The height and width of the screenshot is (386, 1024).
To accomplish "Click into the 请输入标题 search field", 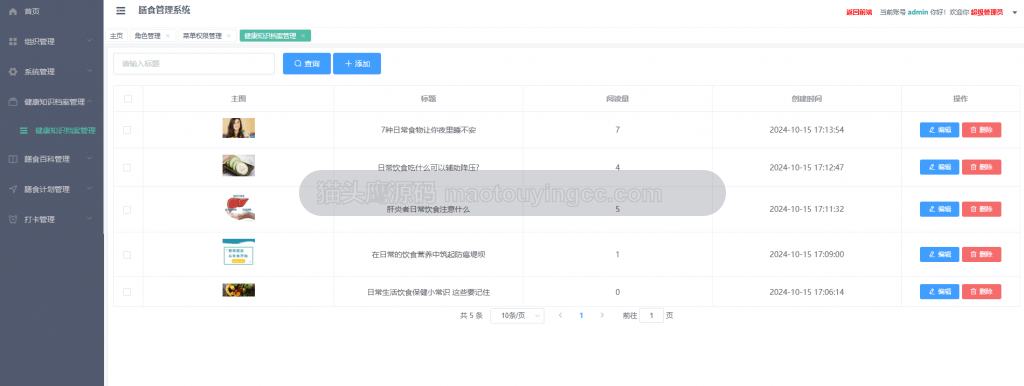I will click(x=194, y=64).
